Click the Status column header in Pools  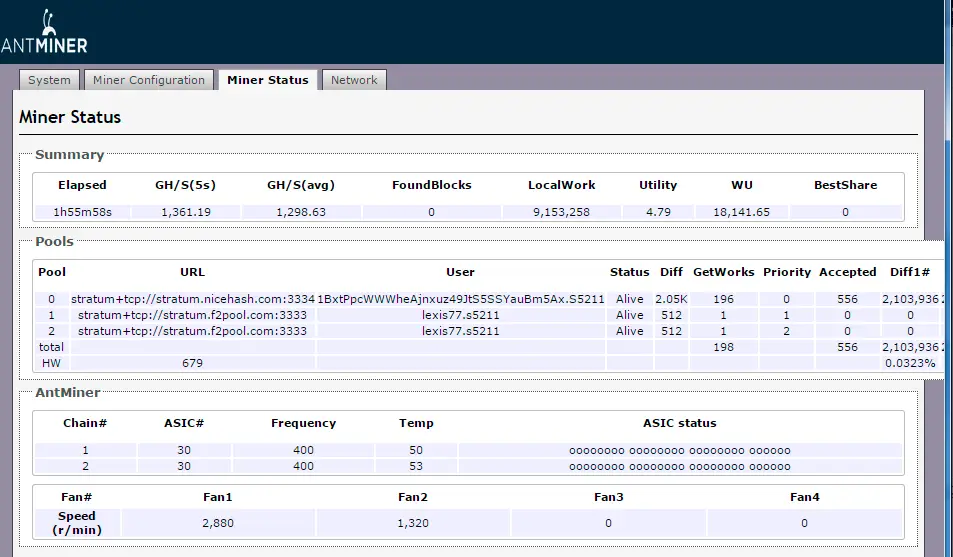630,272
